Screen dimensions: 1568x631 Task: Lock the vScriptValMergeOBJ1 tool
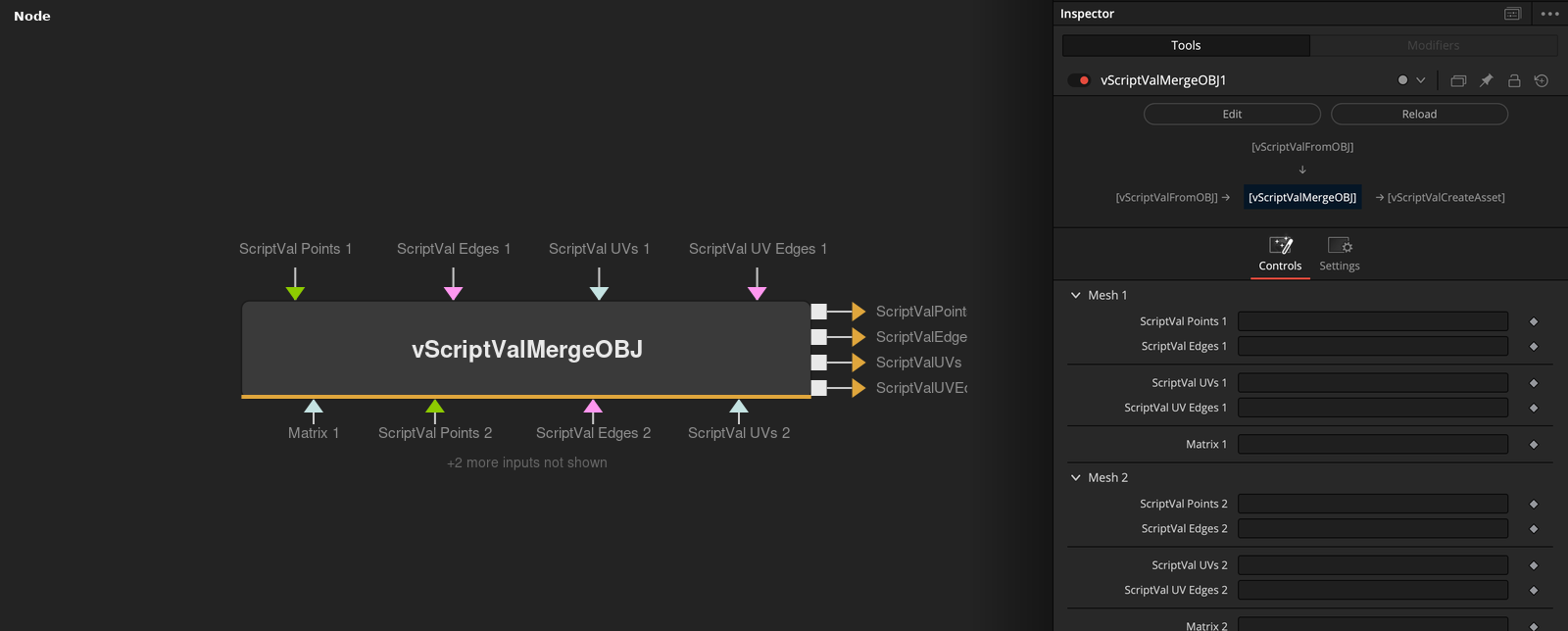pos(1514,80)
